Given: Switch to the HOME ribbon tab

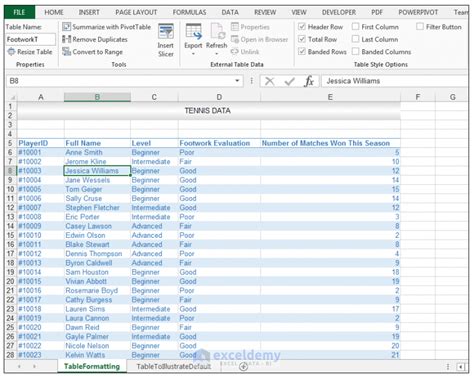Looking at the screenshot, I should click(54, 12).
